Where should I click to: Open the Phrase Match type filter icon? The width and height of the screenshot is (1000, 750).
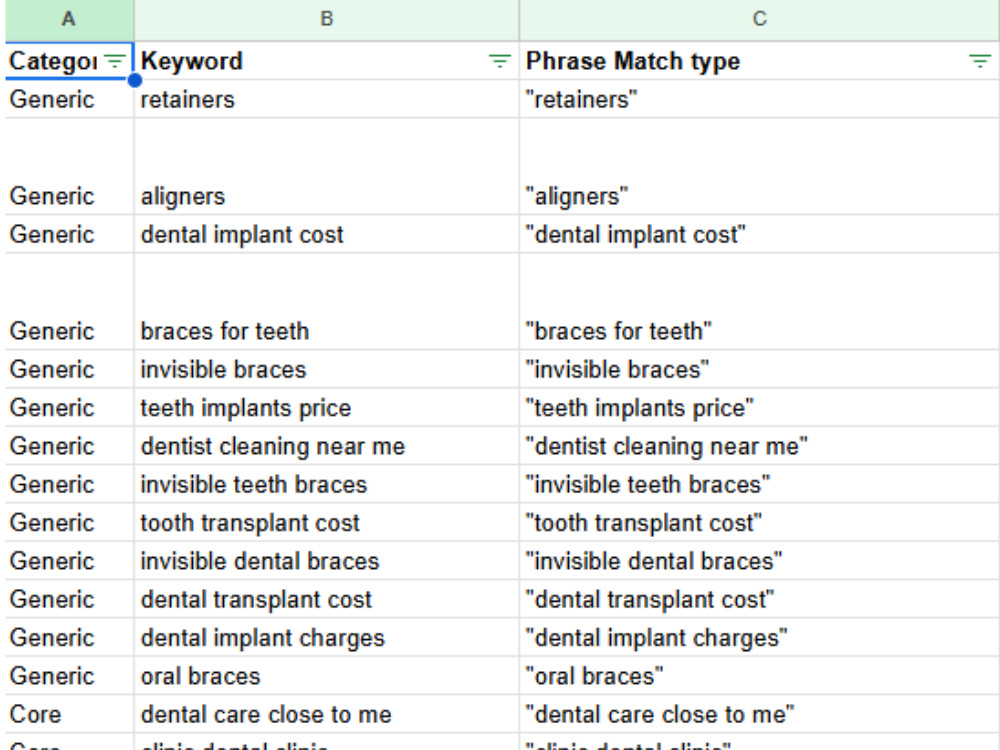click(x=980, y=61)
